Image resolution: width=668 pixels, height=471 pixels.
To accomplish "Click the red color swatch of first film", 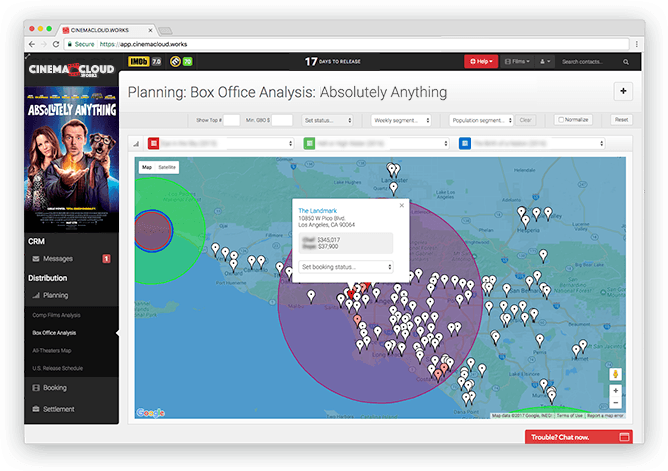I will pos(153,143).
